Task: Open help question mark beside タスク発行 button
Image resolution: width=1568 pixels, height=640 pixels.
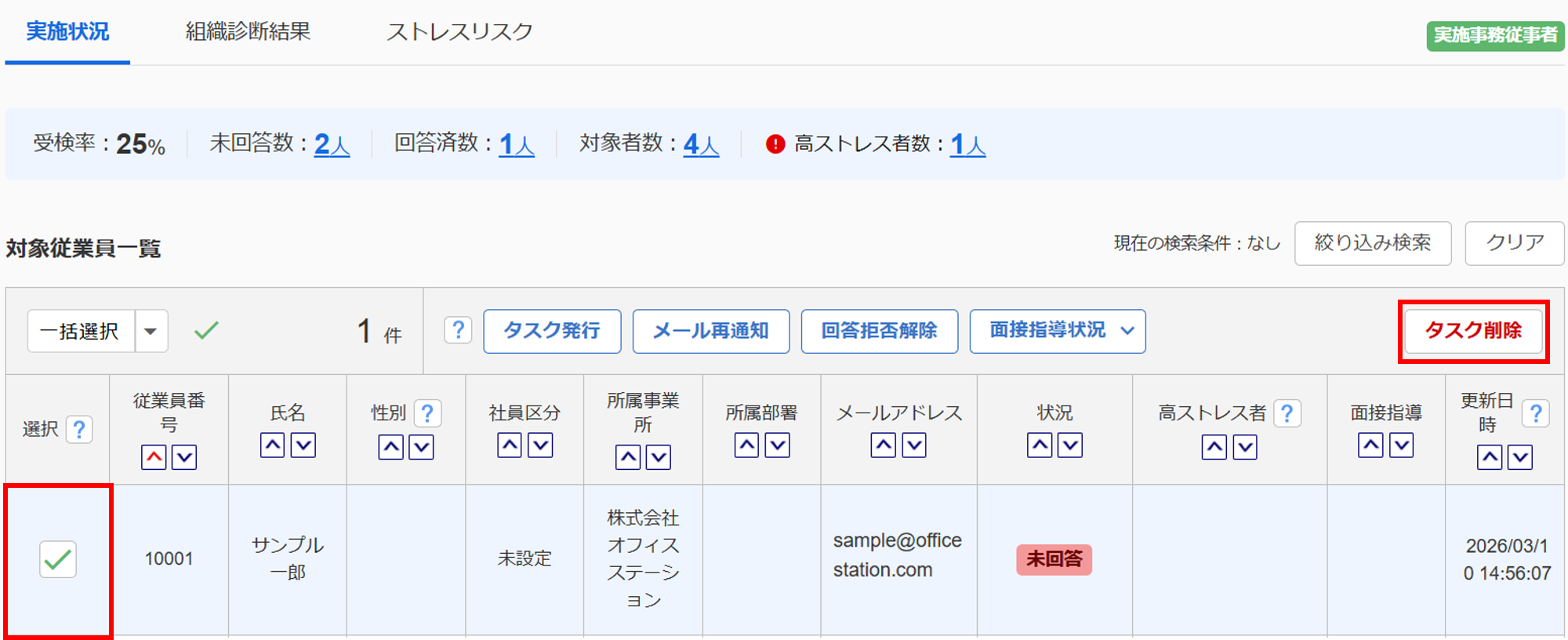Action: 458,330
